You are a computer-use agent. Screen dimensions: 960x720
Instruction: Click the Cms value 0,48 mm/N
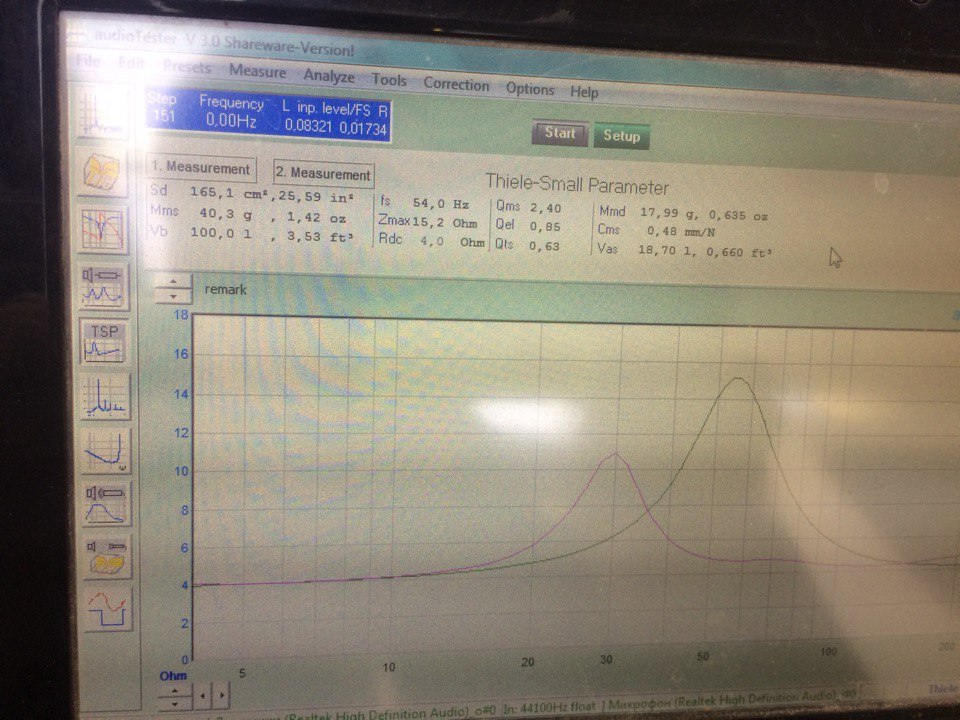pyautogui.click(x=681, y=232)
